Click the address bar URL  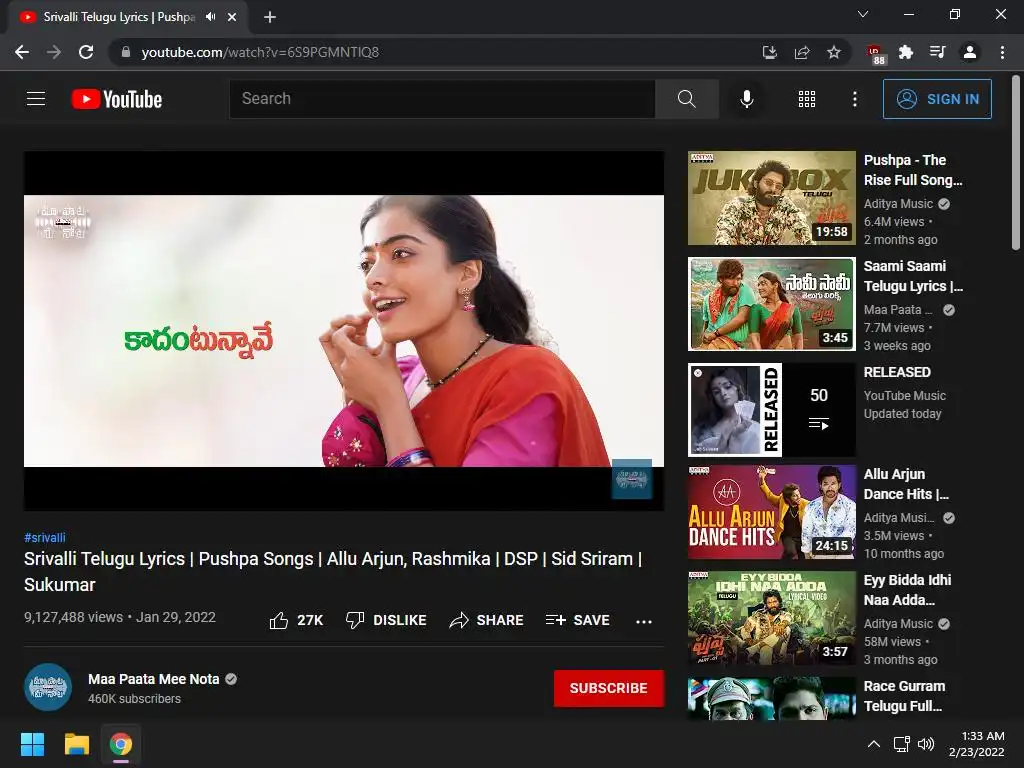tap(260, 52)
